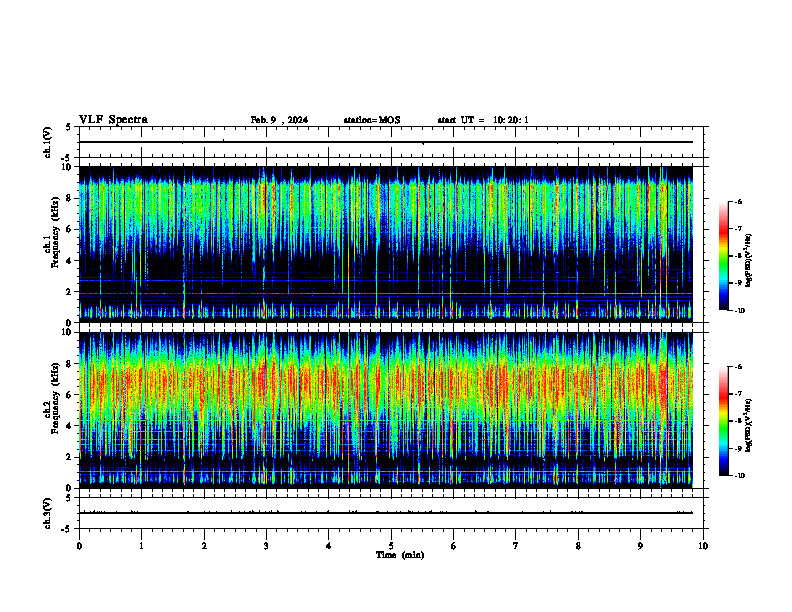
Task: Click time axis tick label "2"
Action: [204, 546]
